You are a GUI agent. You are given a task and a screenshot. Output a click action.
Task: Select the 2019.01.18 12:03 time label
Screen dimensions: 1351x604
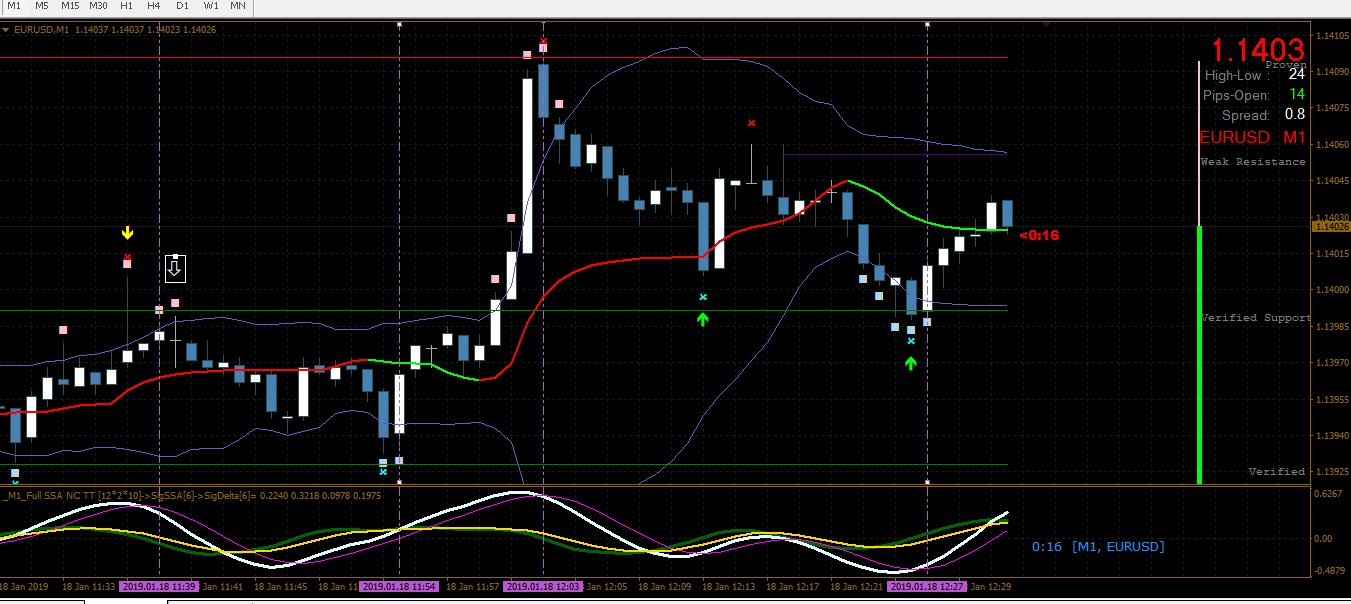[x=543, y=587]
